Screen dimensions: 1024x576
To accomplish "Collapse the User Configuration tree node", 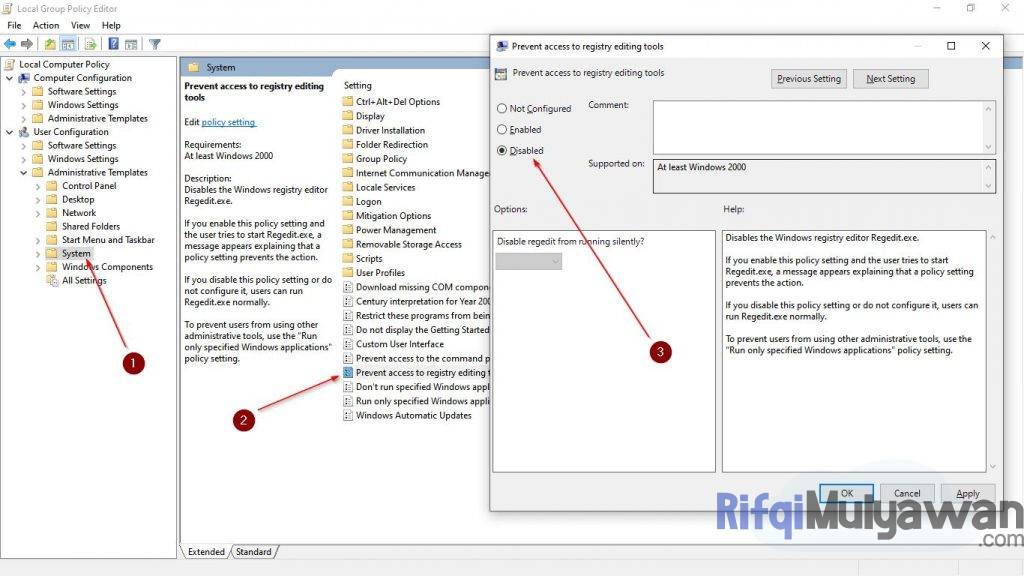I will [x=11, y=131].
